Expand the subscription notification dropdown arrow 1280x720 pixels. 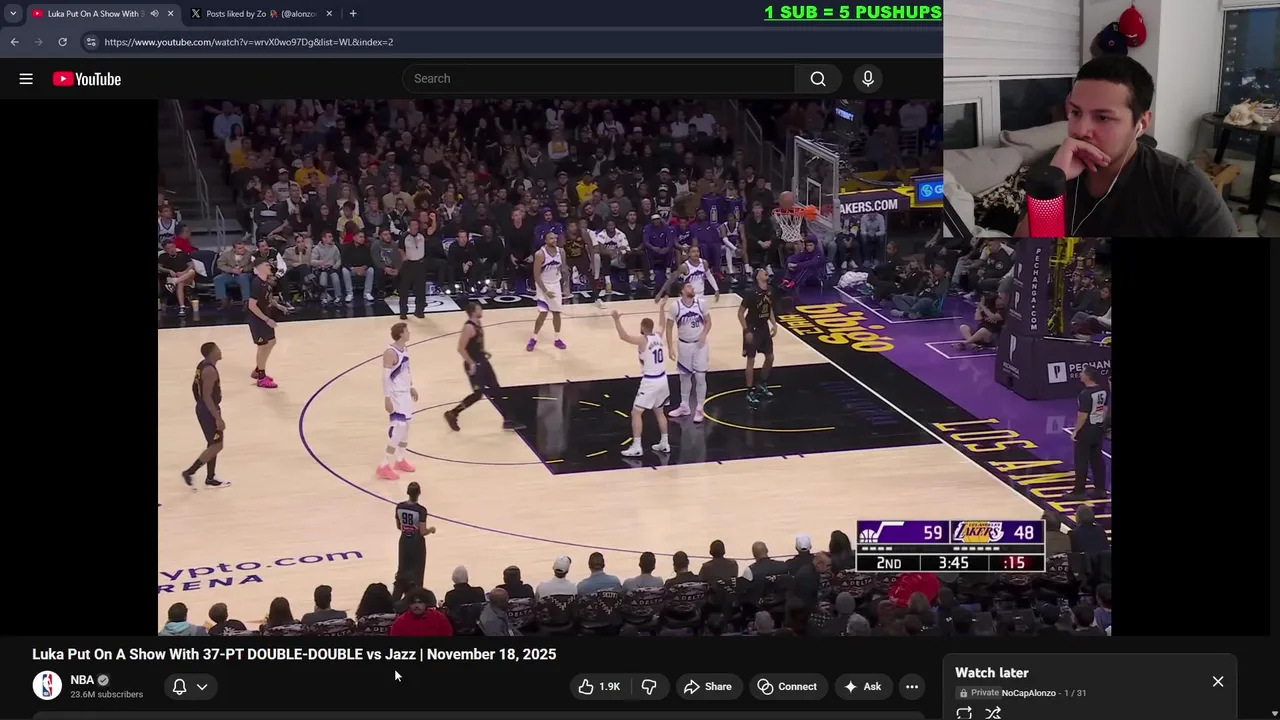coord(202,687)
